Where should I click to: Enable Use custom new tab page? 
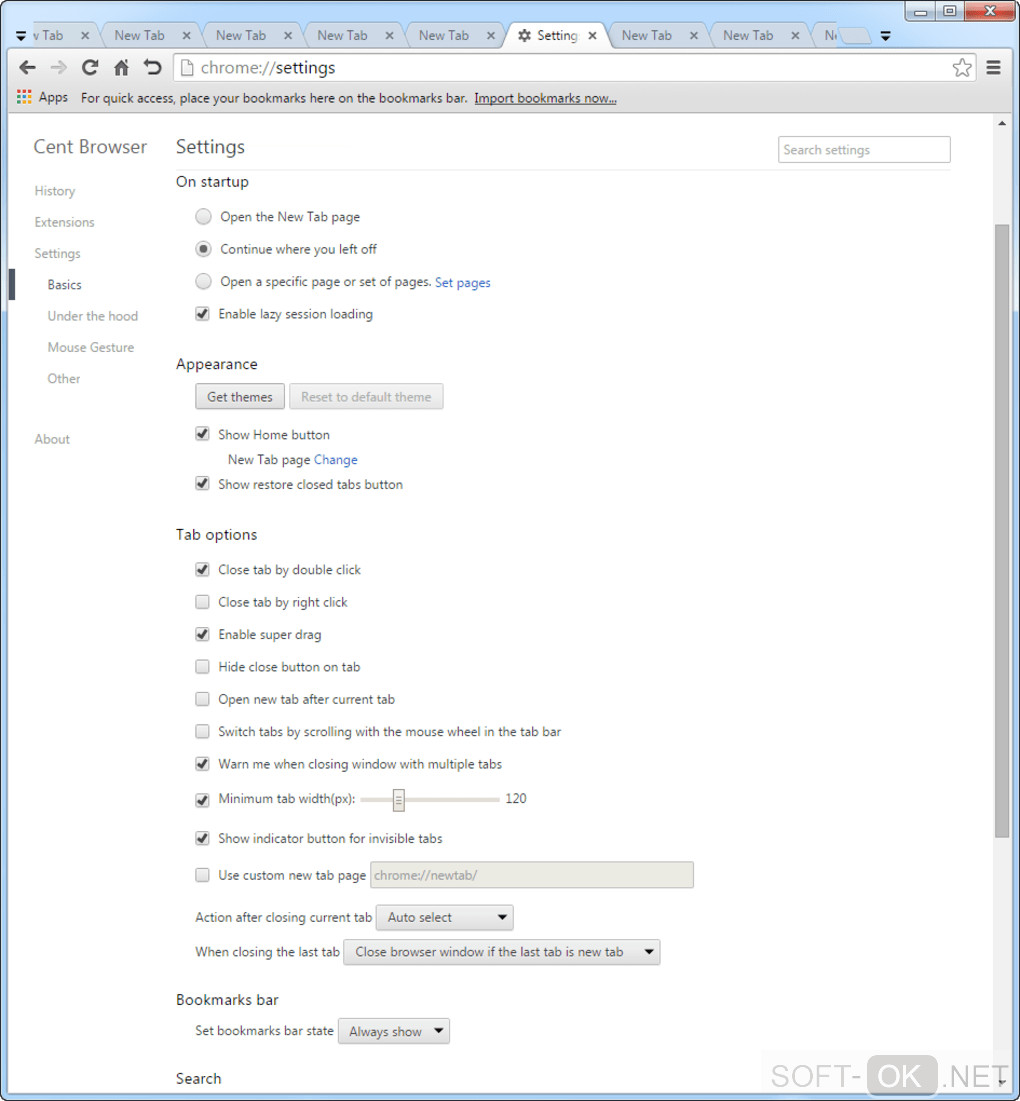coord(202,875)
